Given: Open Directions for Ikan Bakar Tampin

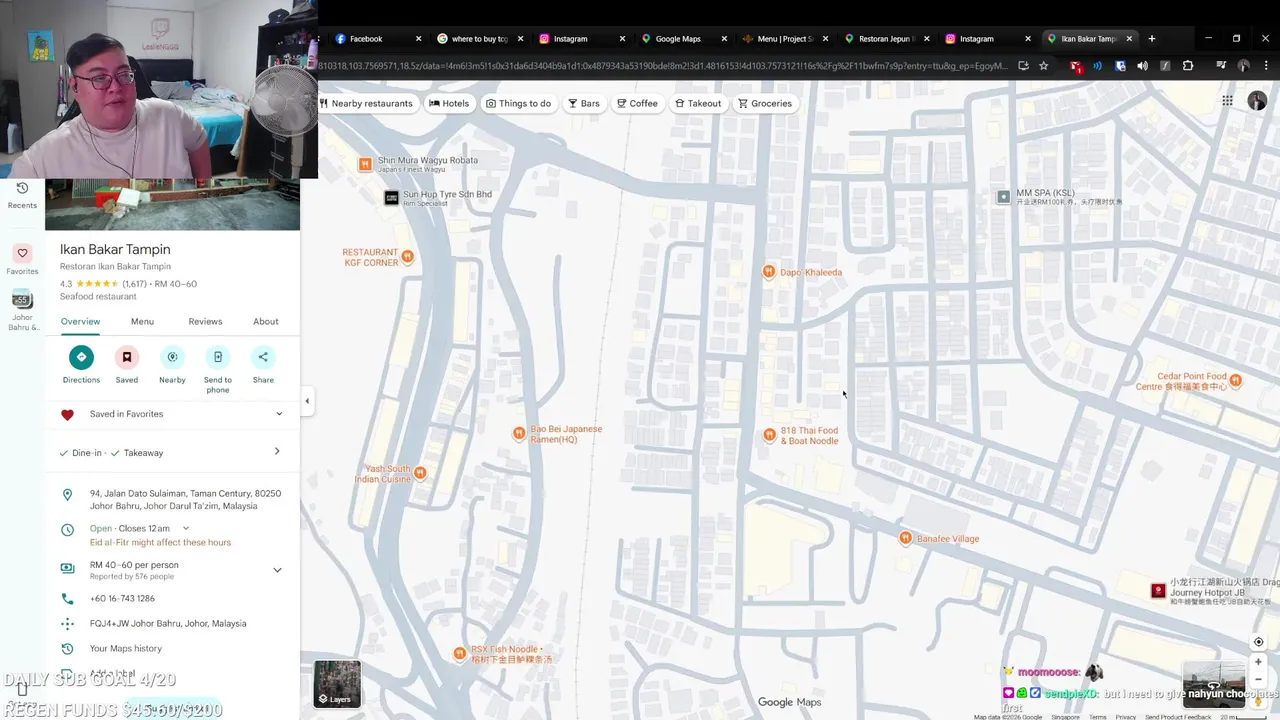Looking at the screenshot, I should (81, 357).
